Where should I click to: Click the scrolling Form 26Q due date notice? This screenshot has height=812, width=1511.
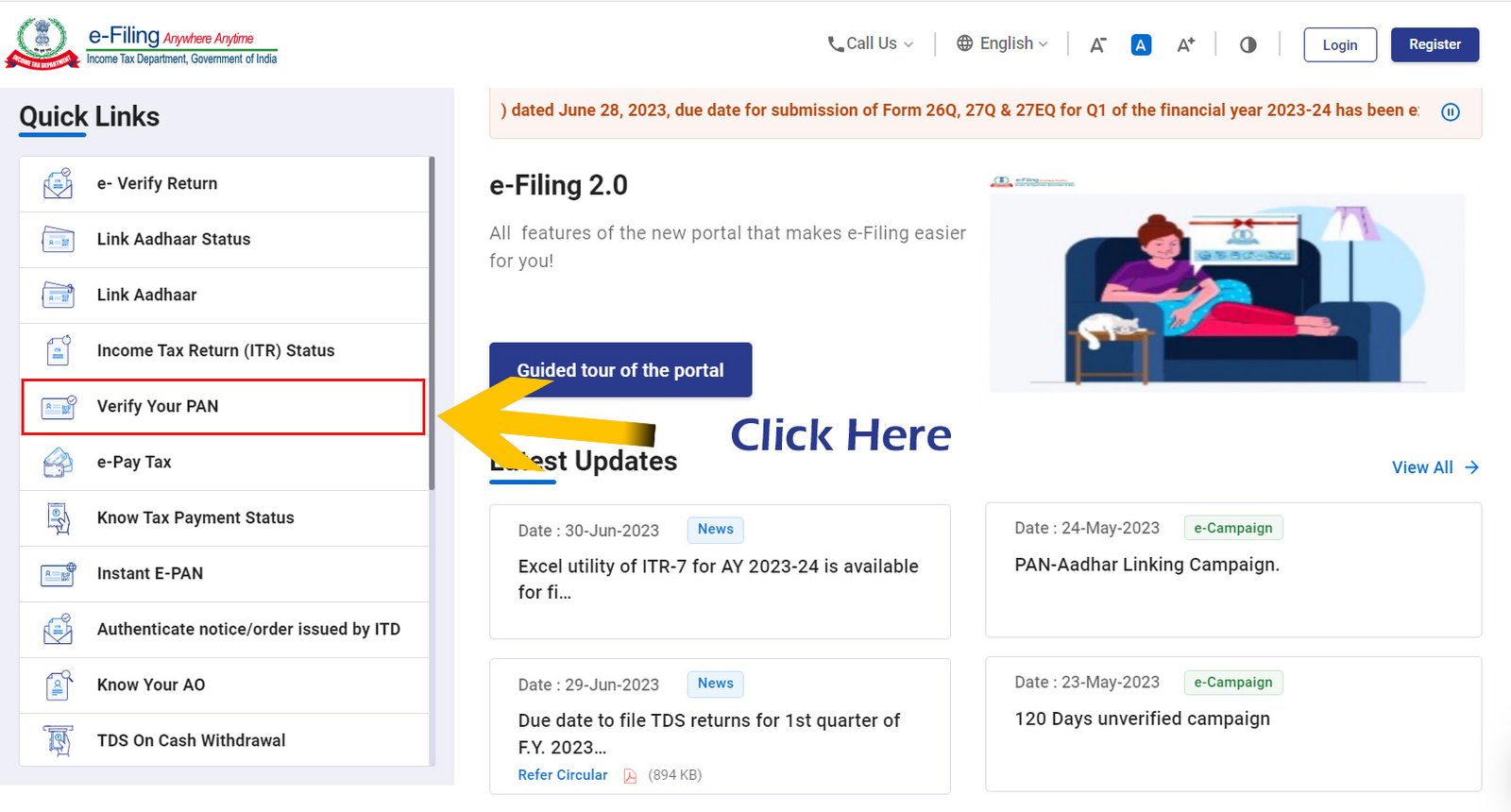pos(959,110)
